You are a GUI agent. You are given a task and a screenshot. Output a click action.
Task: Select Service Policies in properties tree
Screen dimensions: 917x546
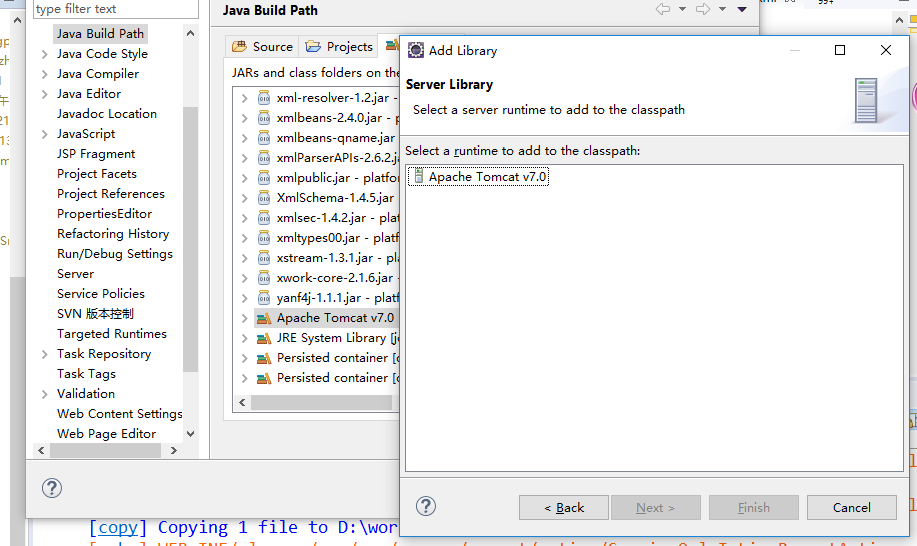coord(101,293)
